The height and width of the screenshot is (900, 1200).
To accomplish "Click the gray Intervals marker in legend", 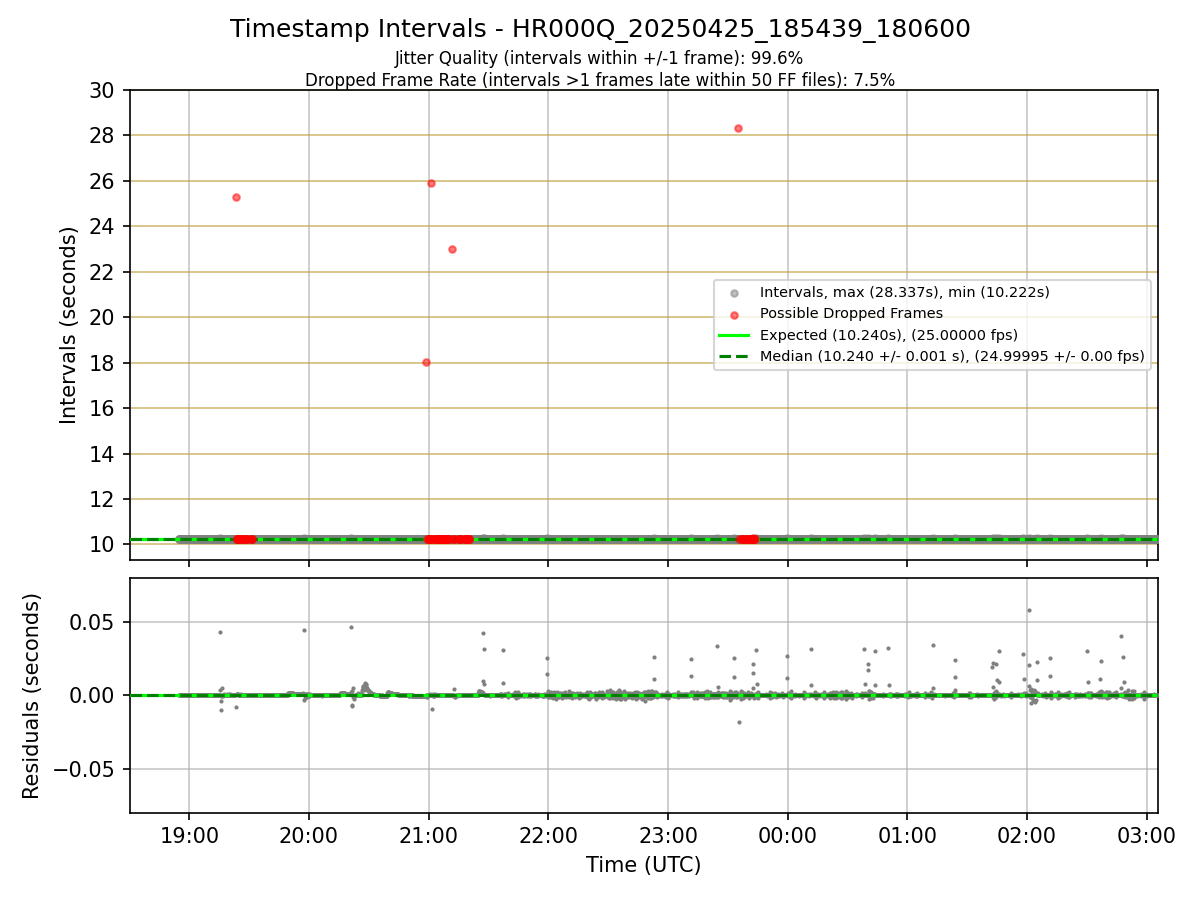I will tap(734, 293).
